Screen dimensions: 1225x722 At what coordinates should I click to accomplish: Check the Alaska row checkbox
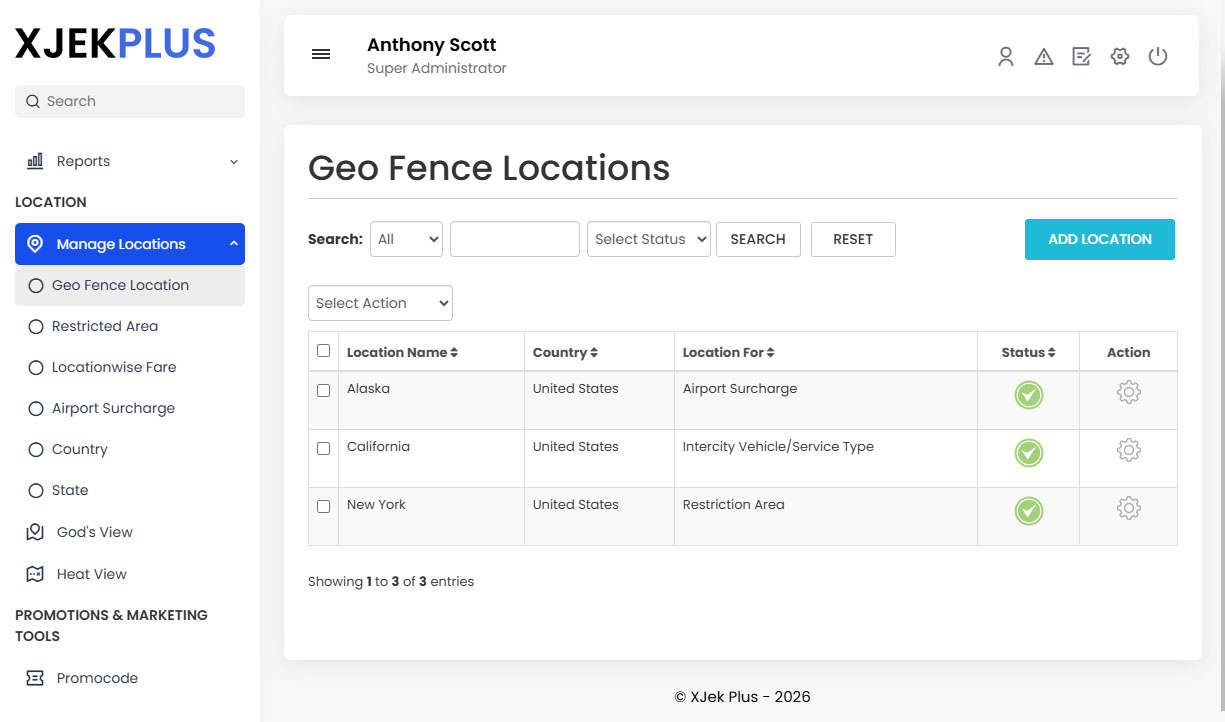click(x=323, y=390)
